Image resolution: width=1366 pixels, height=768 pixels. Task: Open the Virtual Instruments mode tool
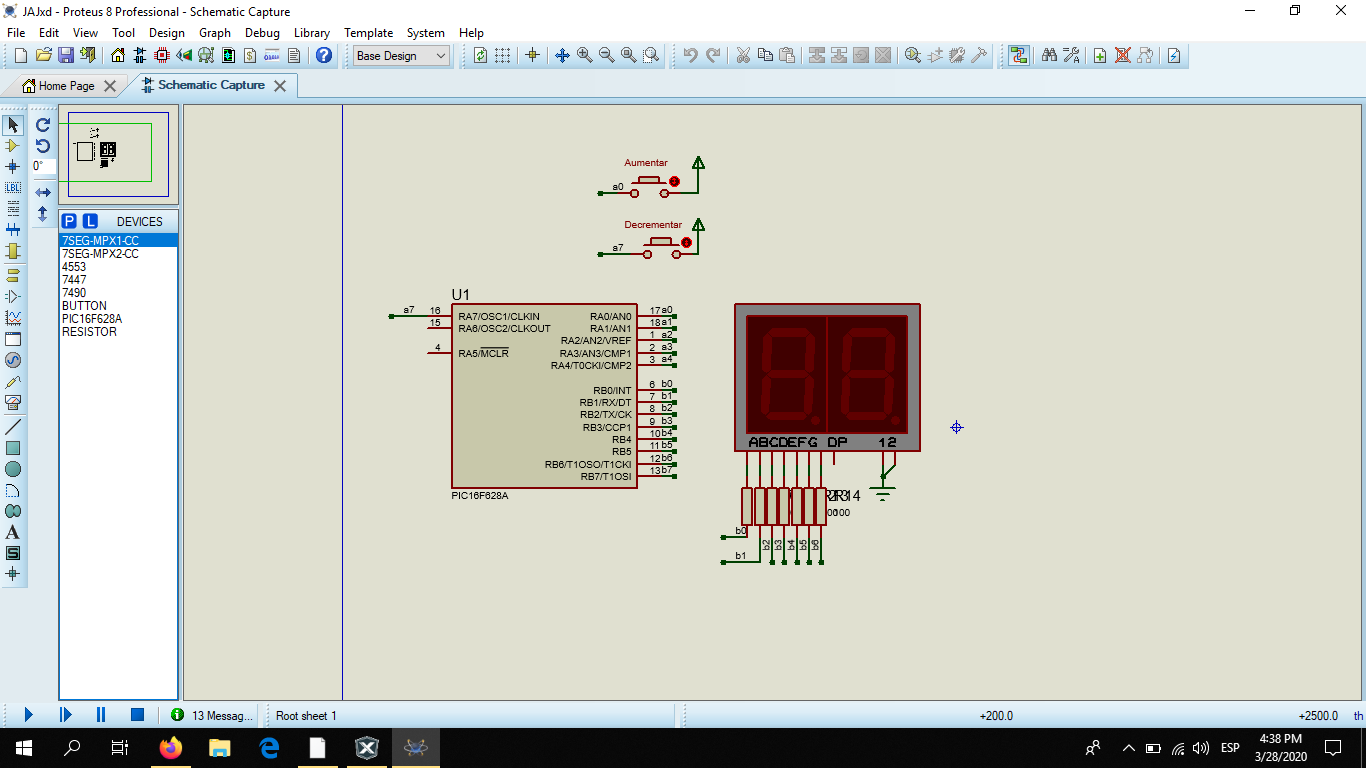point(13,402)
